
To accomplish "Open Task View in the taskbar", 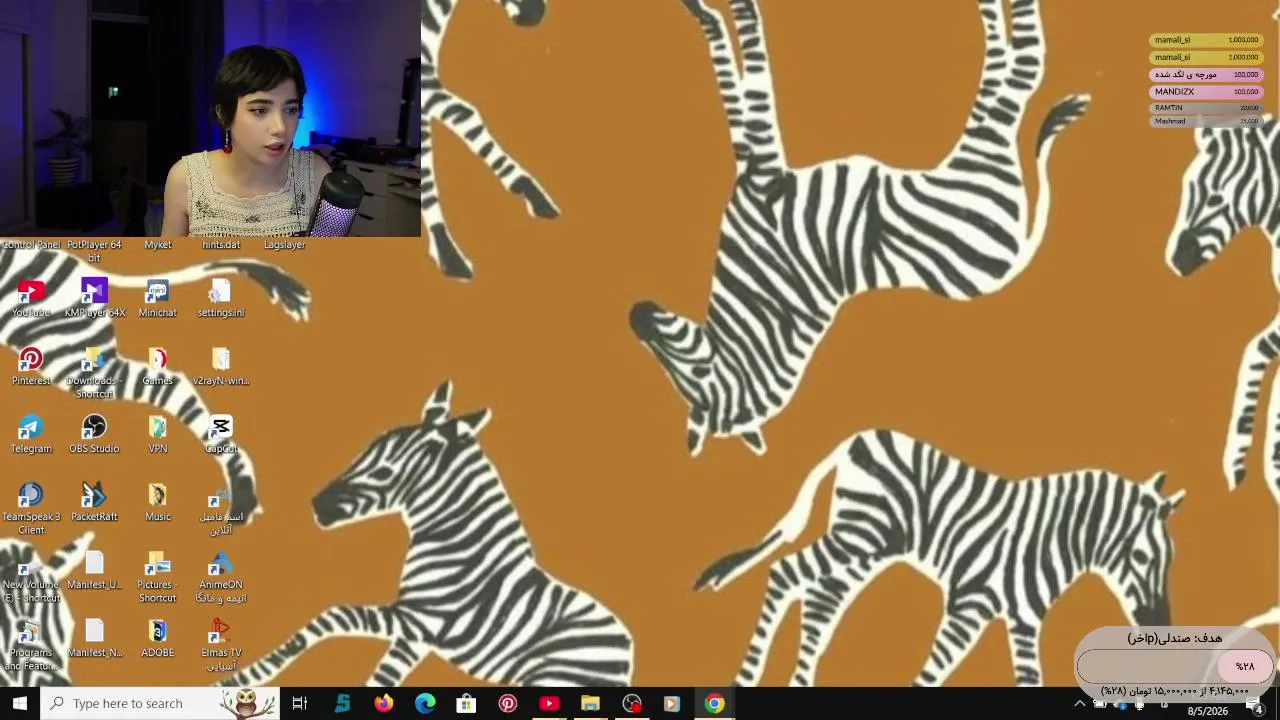I will 299,703.
